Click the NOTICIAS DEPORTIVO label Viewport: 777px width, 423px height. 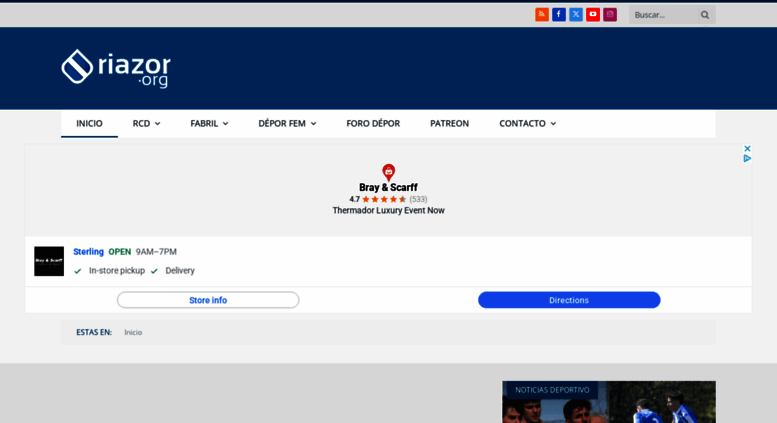(552, 390)
